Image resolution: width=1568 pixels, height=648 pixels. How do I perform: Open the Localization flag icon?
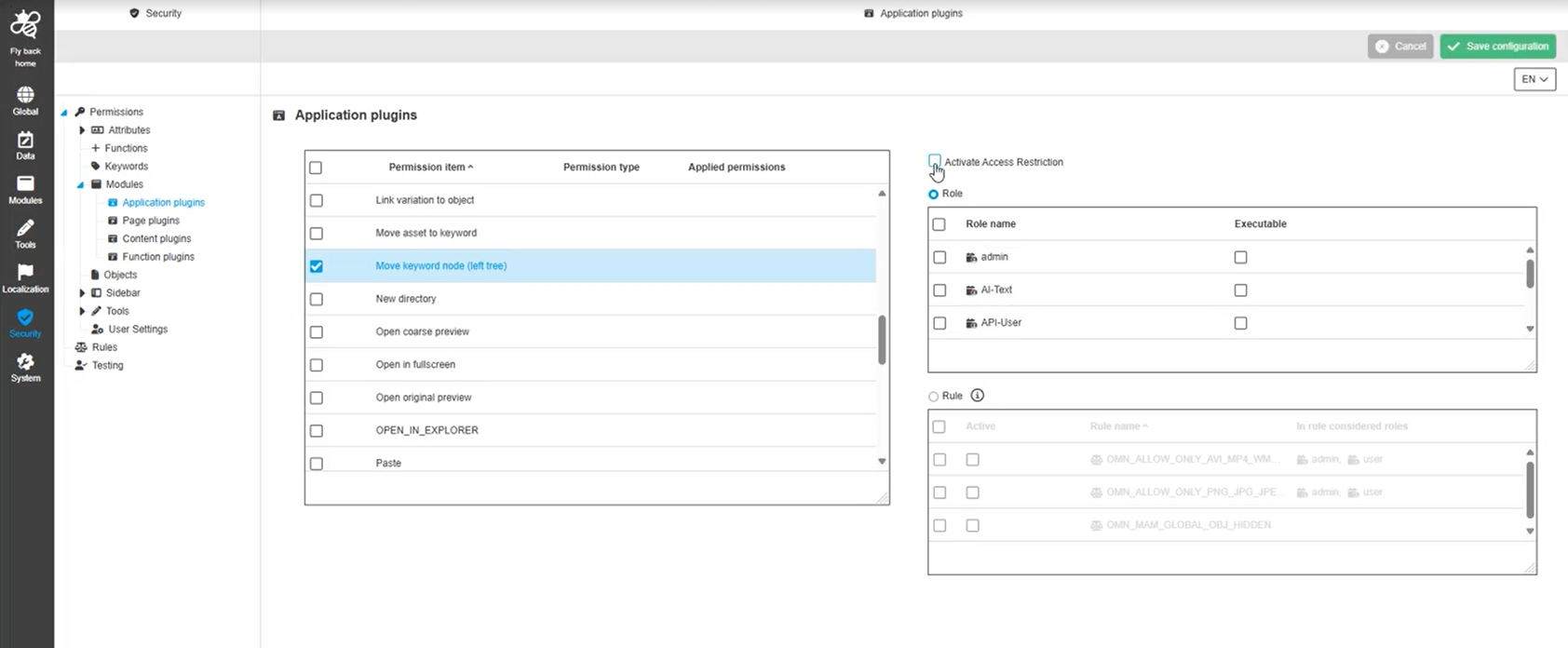[25, 273]
